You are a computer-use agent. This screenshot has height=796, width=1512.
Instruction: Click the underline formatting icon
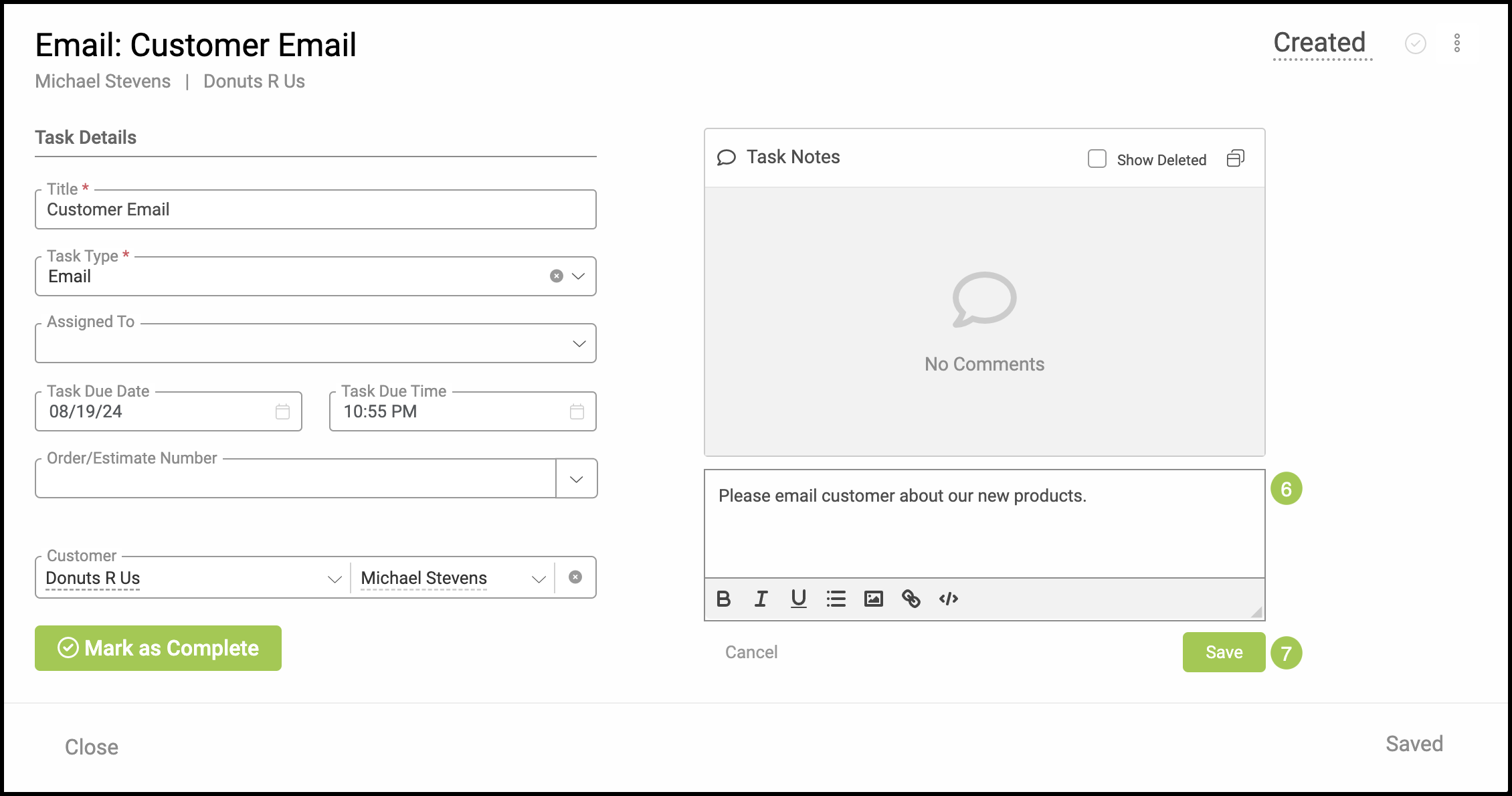pyautogui.click(x=798, y=599)
